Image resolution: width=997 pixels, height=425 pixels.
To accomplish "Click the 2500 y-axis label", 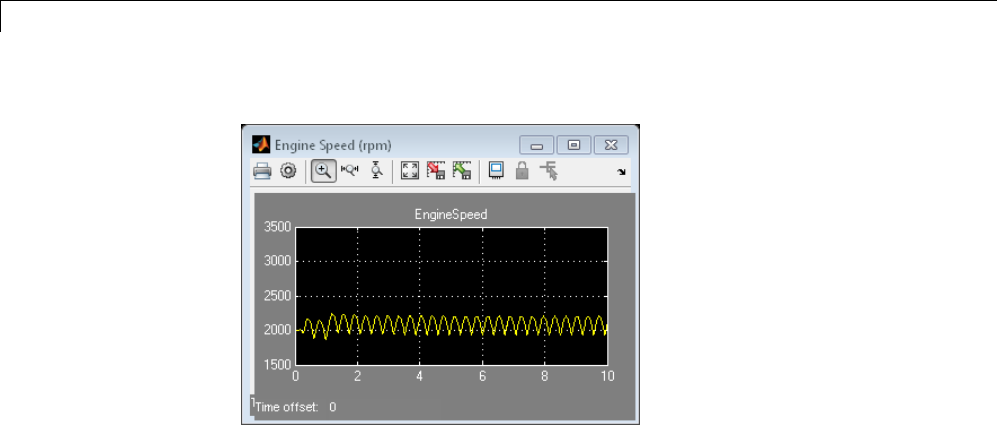I will (x=277, y=296).
